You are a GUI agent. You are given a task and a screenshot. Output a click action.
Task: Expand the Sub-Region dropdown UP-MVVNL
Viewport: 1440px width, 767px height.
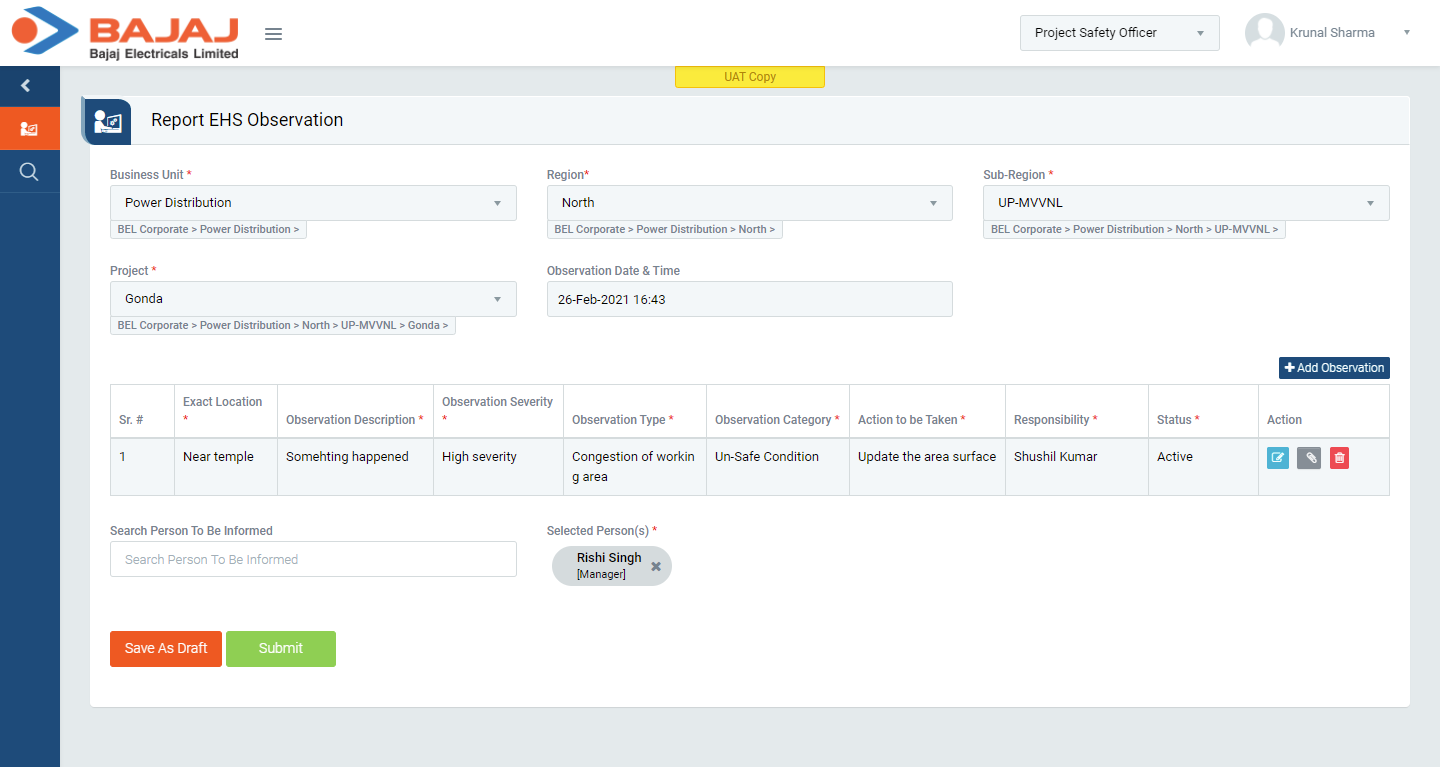1185,203
